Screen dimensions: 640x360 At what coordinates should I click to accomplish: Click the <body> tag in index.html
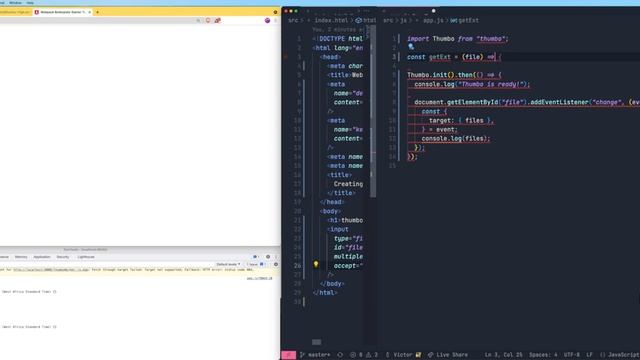pyautogui.click(x=331, y=211)
